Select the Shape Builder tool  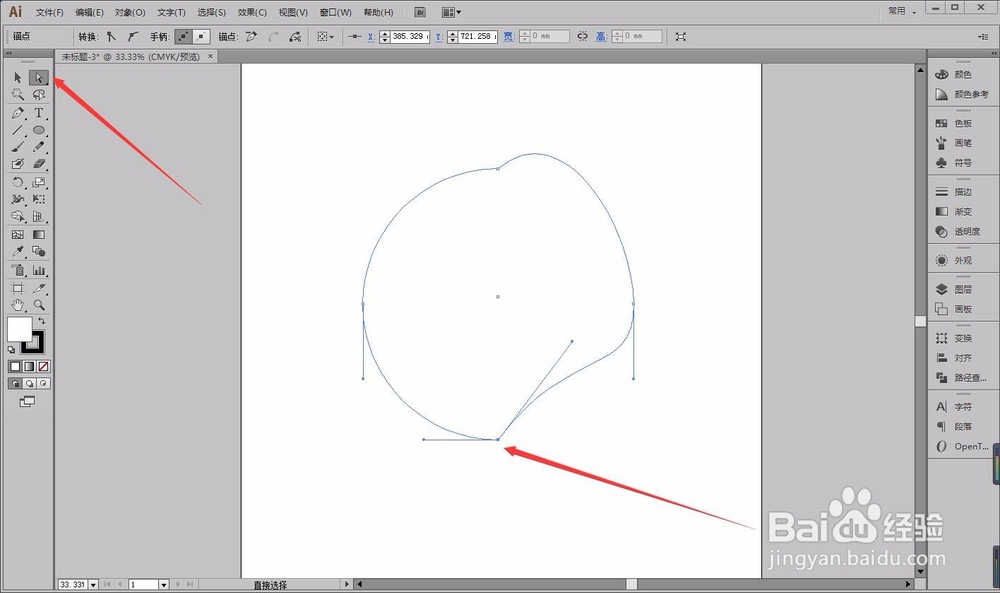click(17, 216)
